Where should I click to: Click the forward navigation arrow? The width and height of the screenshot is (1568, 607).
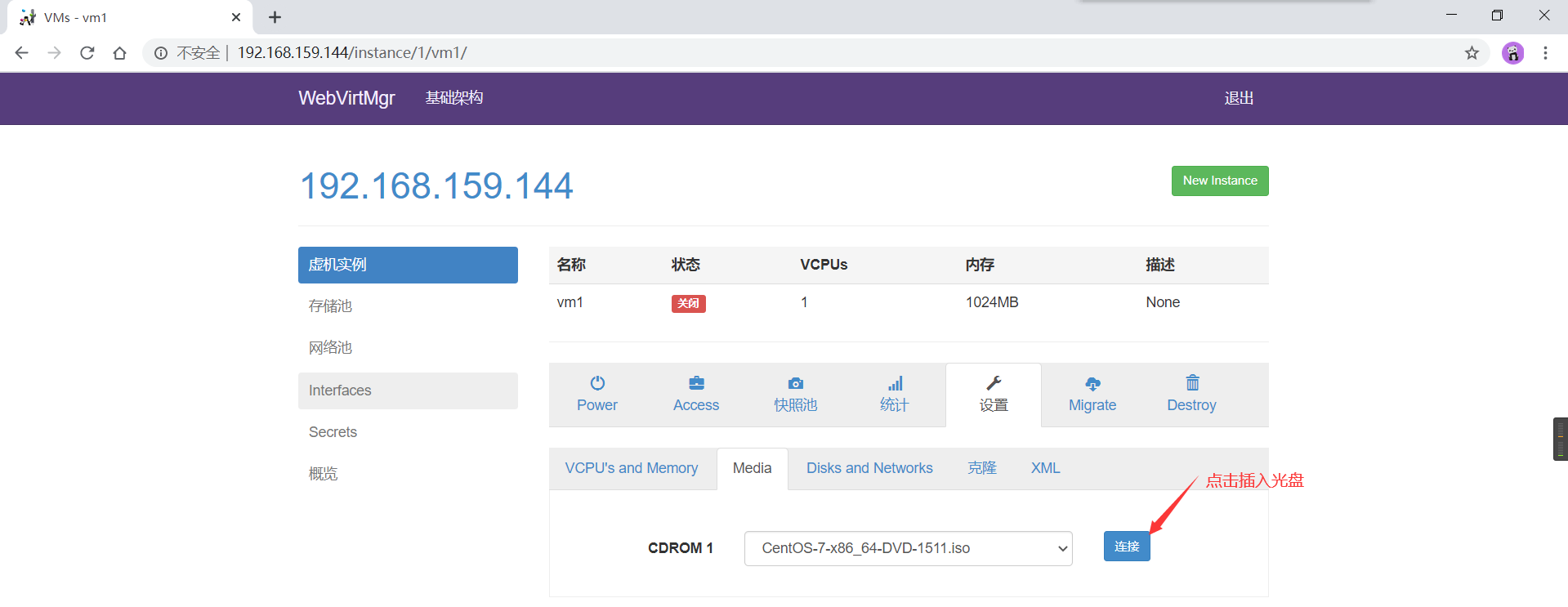55,53
